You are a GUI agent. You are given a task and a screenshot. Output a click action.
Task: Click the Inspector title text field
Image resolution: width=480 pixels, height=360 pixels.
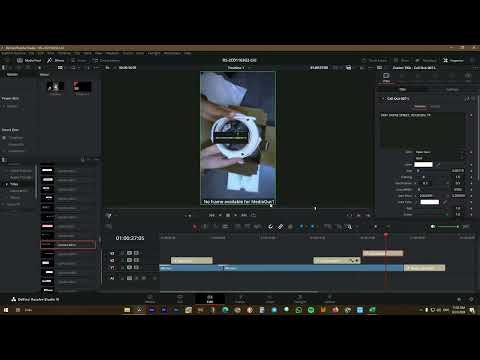[423, 129]
